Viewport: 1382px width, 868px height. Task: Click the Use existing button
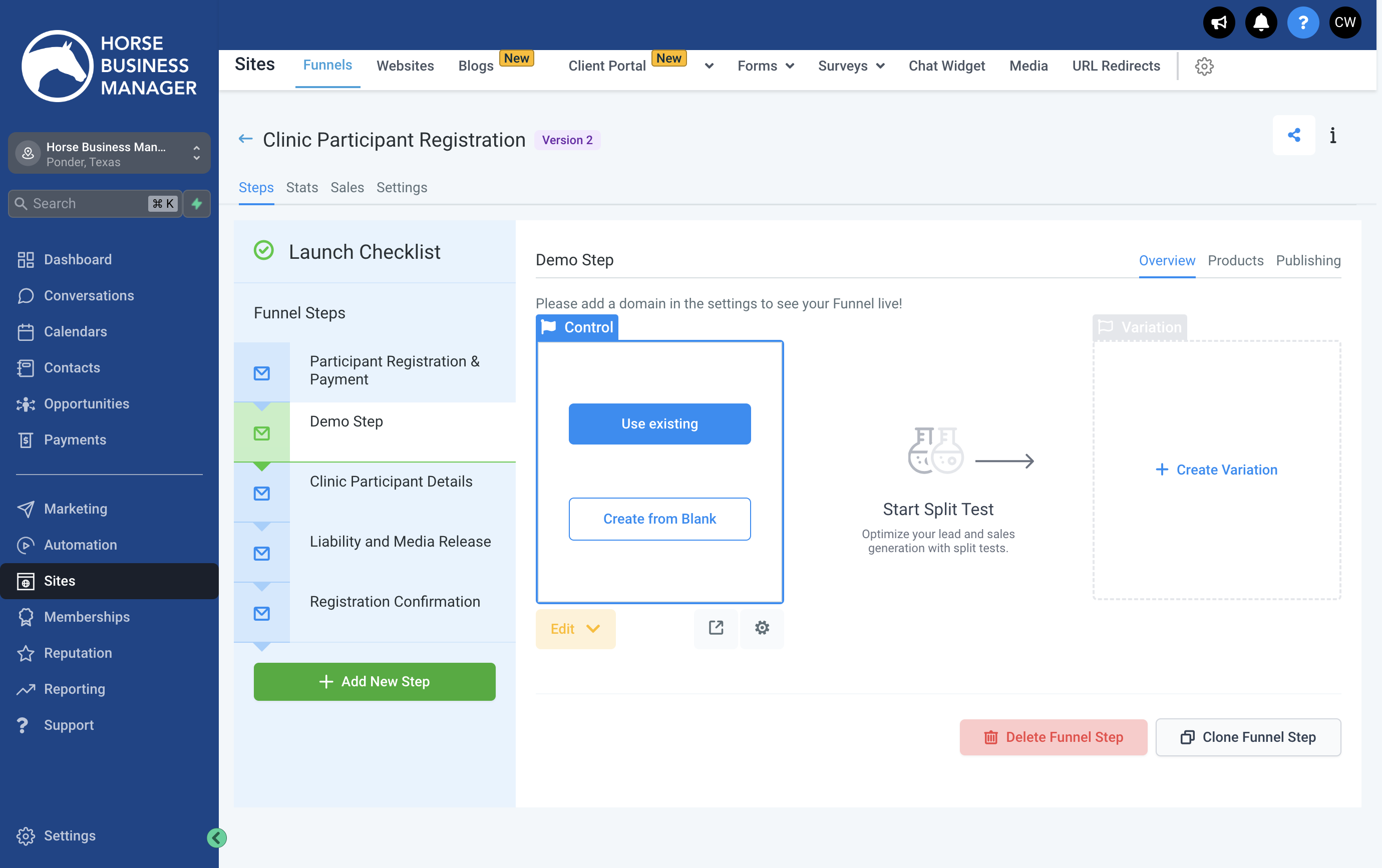tap(659, 423)
